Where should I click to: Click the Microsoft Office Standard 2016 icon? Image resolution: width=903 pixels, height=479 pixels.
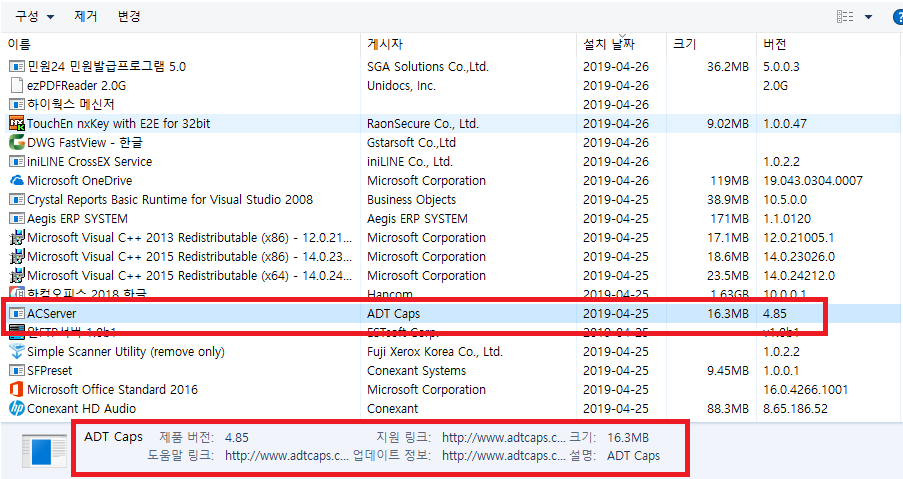tap(17, 390)
